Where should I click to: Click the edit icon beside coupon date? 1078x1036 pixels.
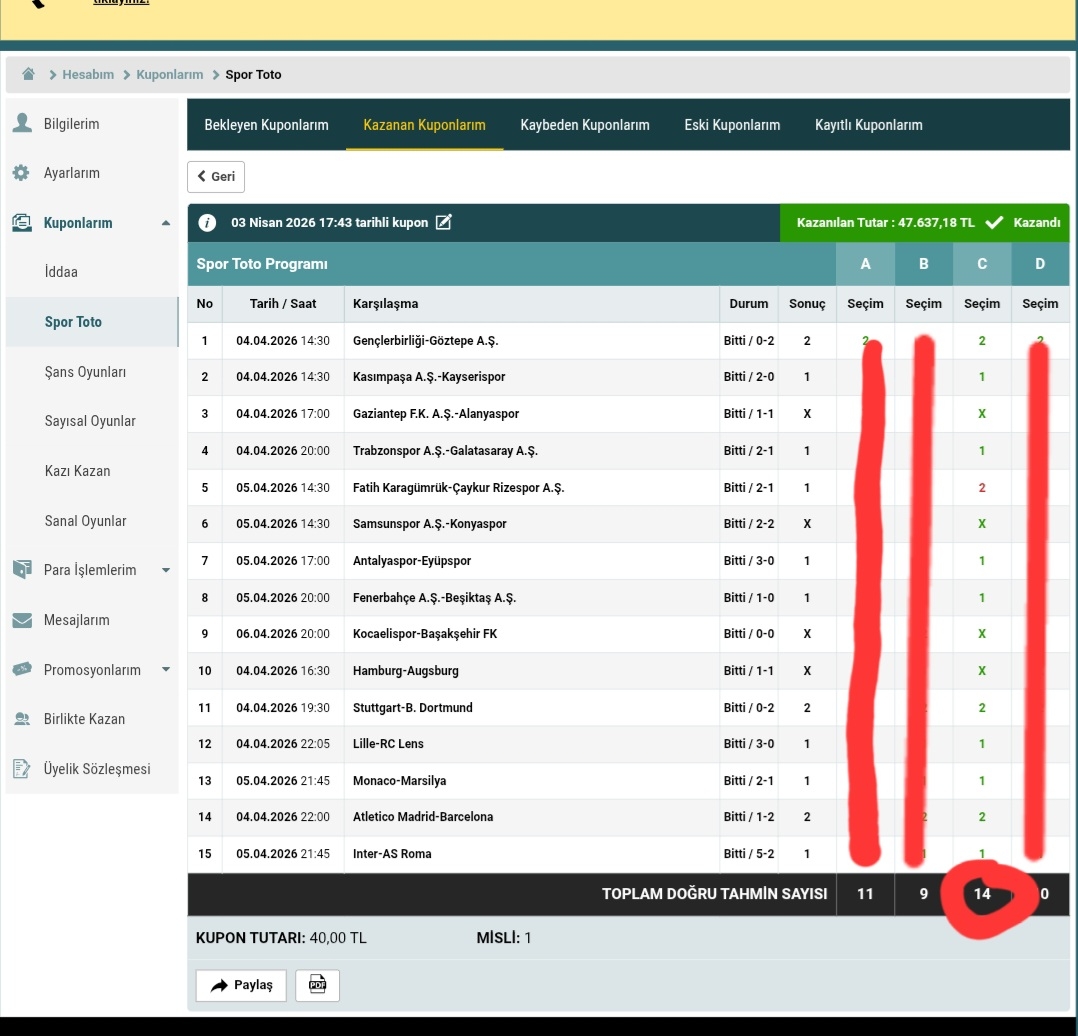coord(444,222)
